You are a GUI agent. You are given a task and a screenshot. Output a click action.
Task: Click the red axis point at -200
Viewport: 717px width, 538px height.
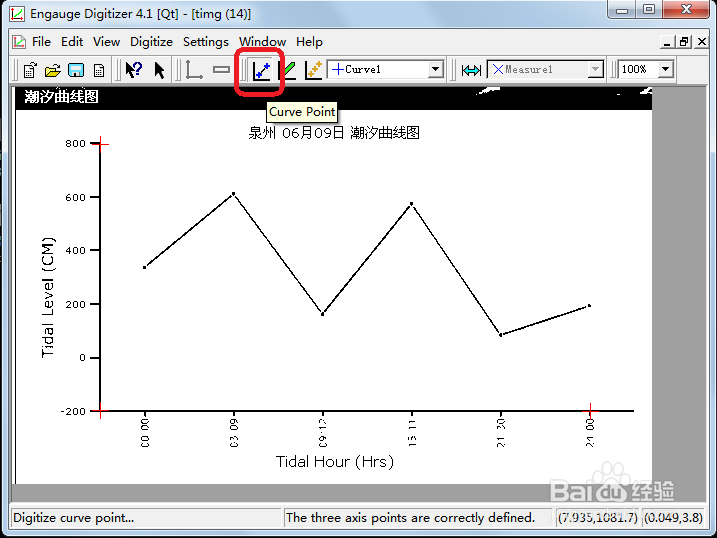pyautogui.click(x=101, y=411)
